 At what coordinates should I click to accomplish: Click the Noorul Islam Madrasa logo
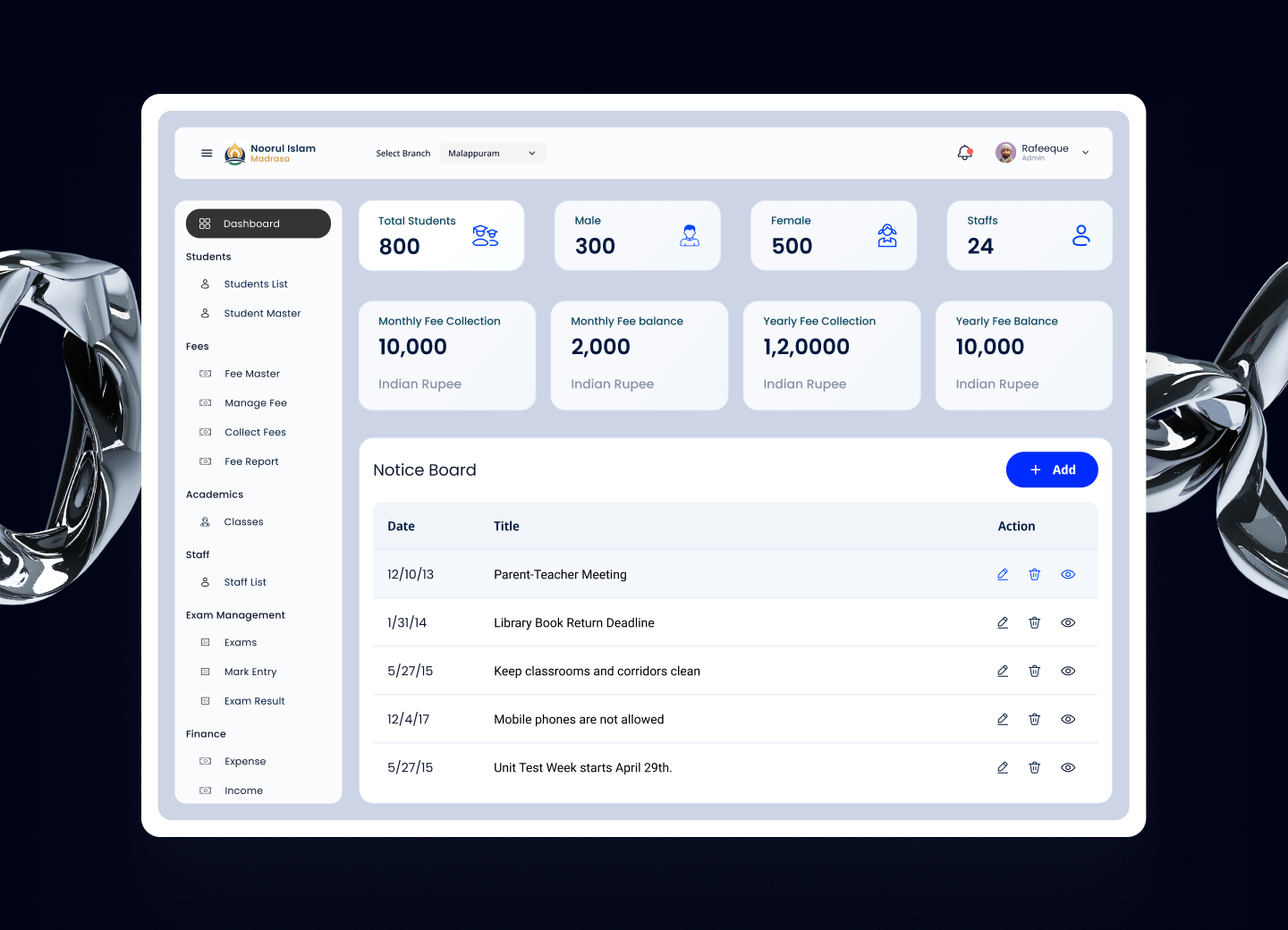[234, 153]
